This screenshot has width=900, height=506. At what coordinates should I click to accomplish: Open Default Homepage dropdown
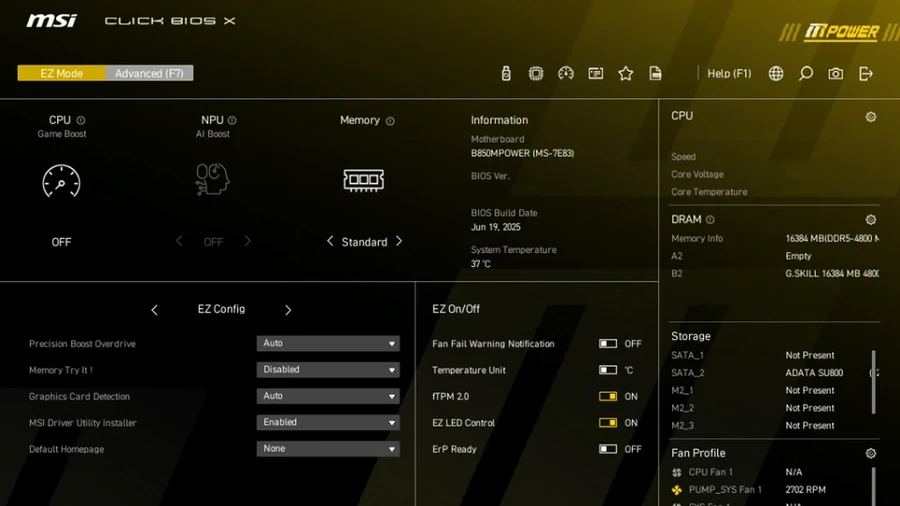pyautogui.click(x=328, y=449)
